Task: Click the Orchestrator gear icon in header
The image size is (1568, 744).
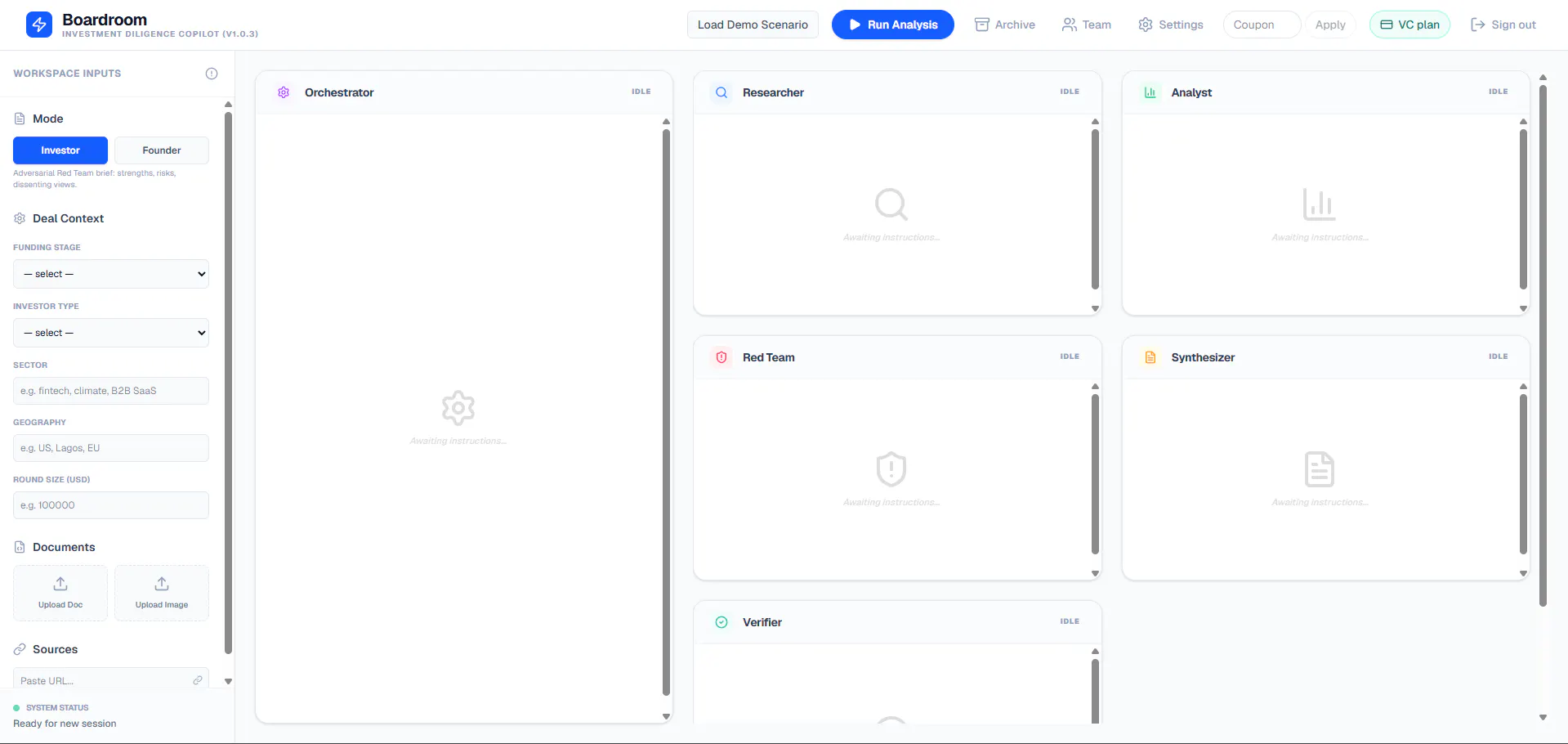Action: pyautogui.click(x=284, y=92)
